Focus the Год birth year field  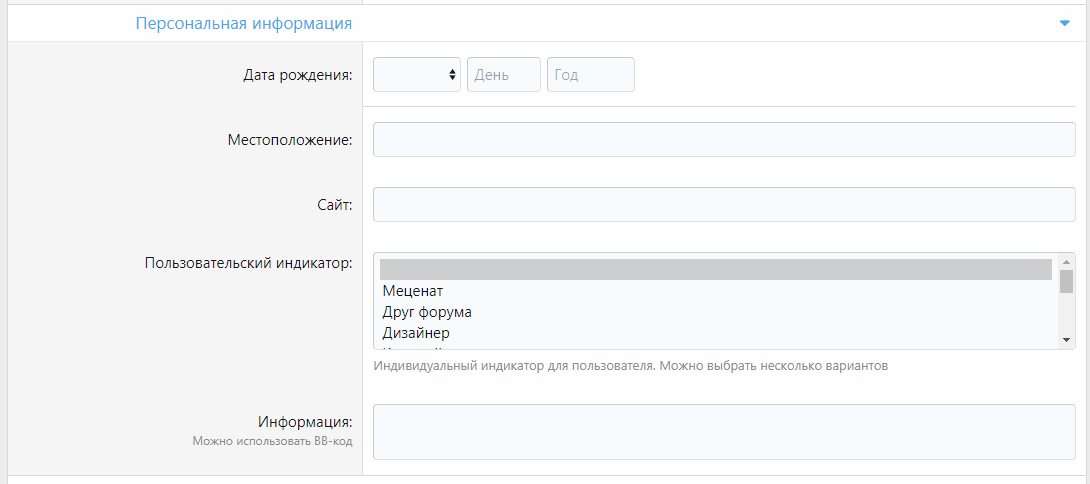coord(590,75)
